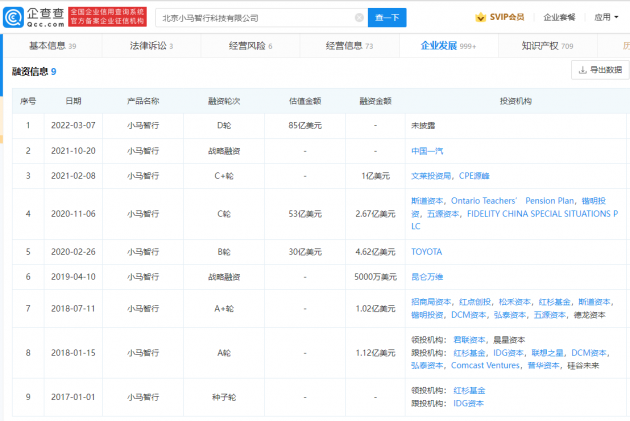Open investor link 君联资本
The image size is (630, 421).
click(469, 340)
